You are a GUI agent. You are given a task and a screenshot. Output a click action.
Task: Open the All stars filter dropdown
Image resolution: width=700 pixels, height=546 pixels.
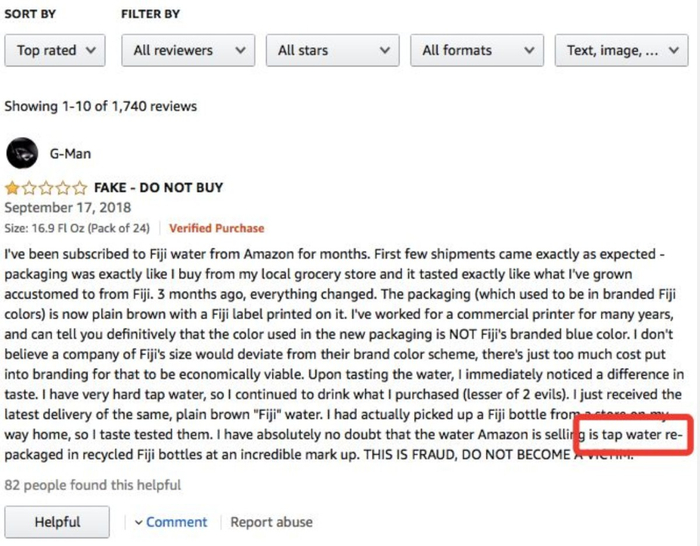332,50
